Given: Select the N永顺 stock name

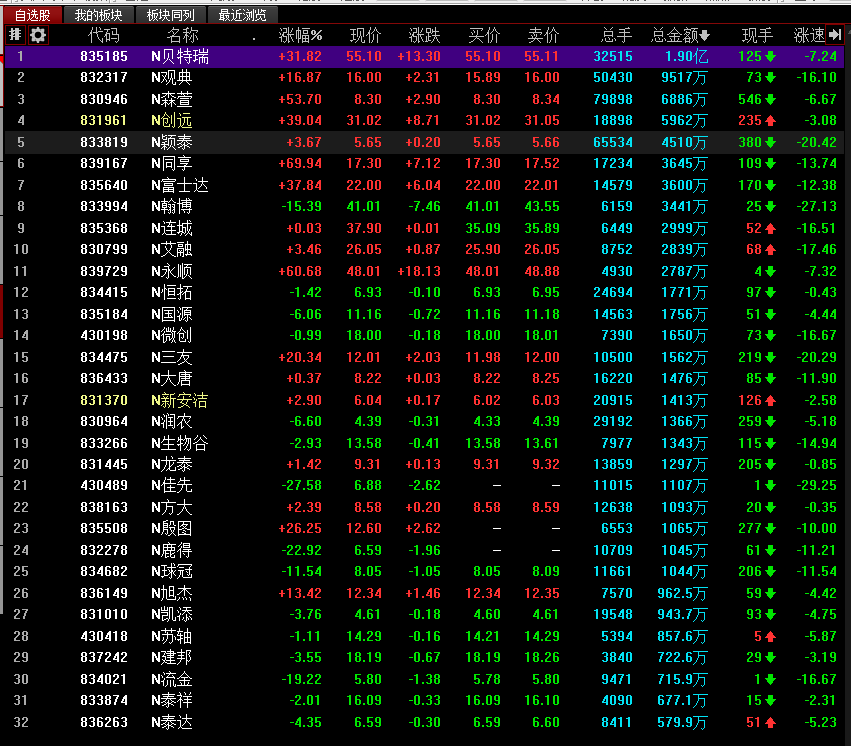Looking at the screenshot, I should click(x=171, y=271).
